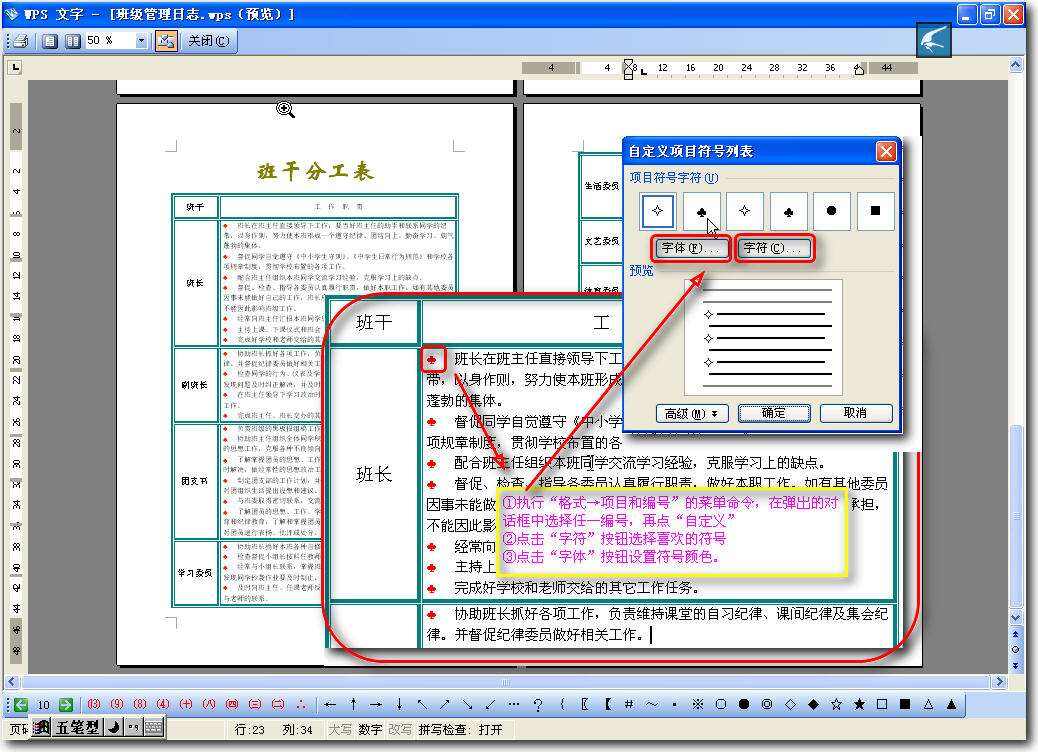Insert the filled star ★ symbol
1038x752 pixels.
[859, 704]
